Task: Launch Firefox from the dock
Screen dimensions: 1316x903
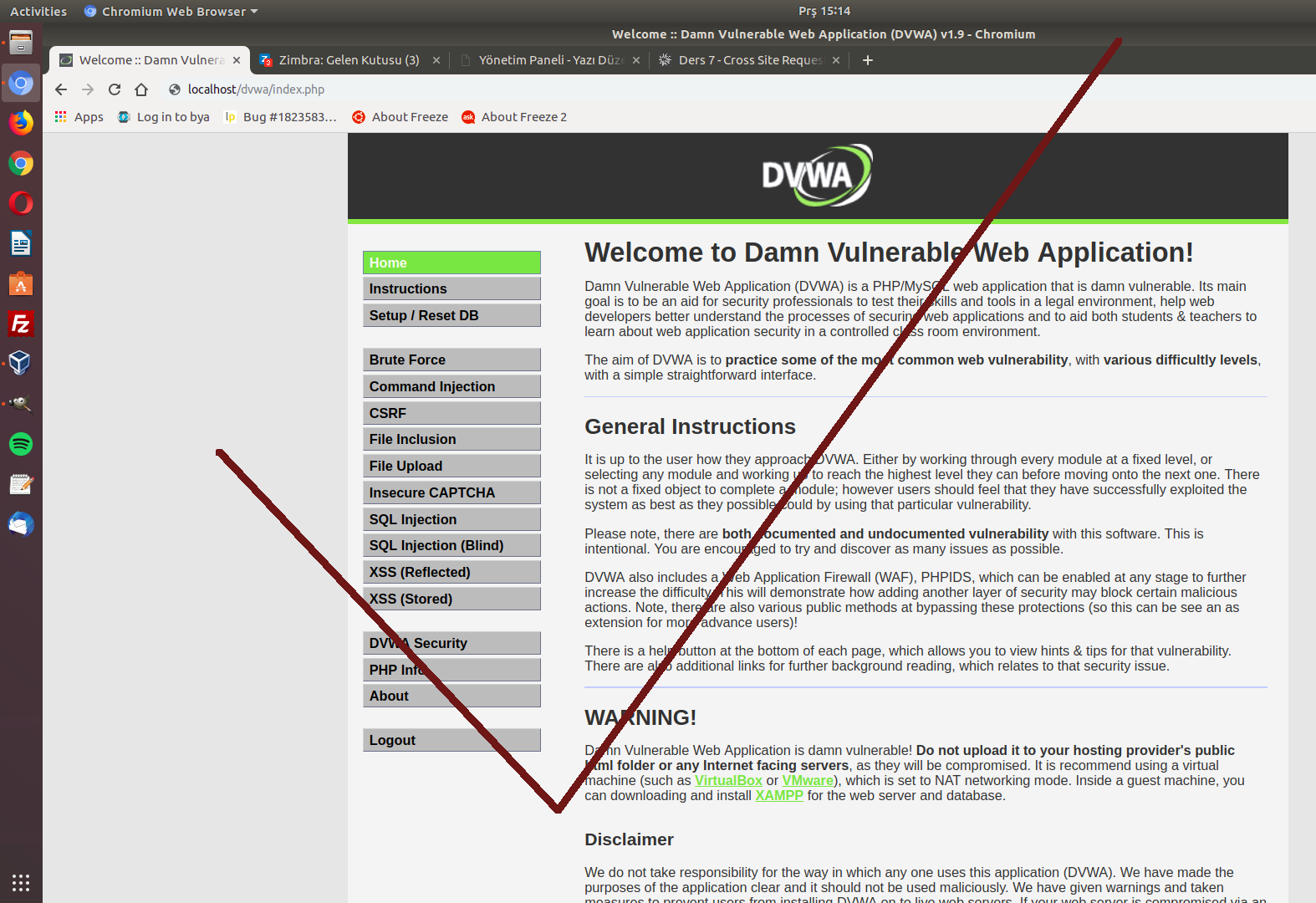Action: [21, 123]
